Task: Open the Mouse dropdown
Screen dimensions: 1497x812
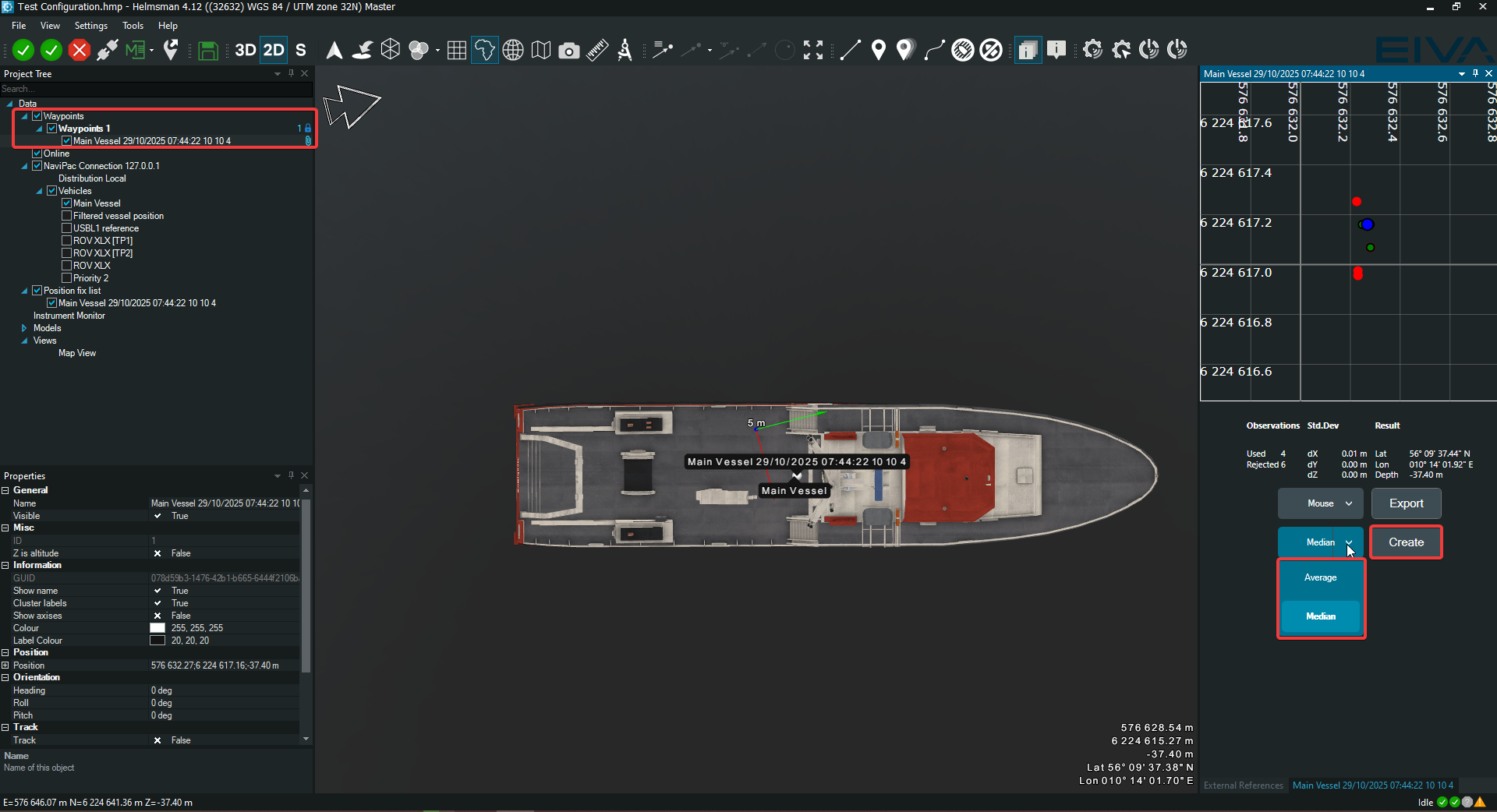Action: 1320,503
